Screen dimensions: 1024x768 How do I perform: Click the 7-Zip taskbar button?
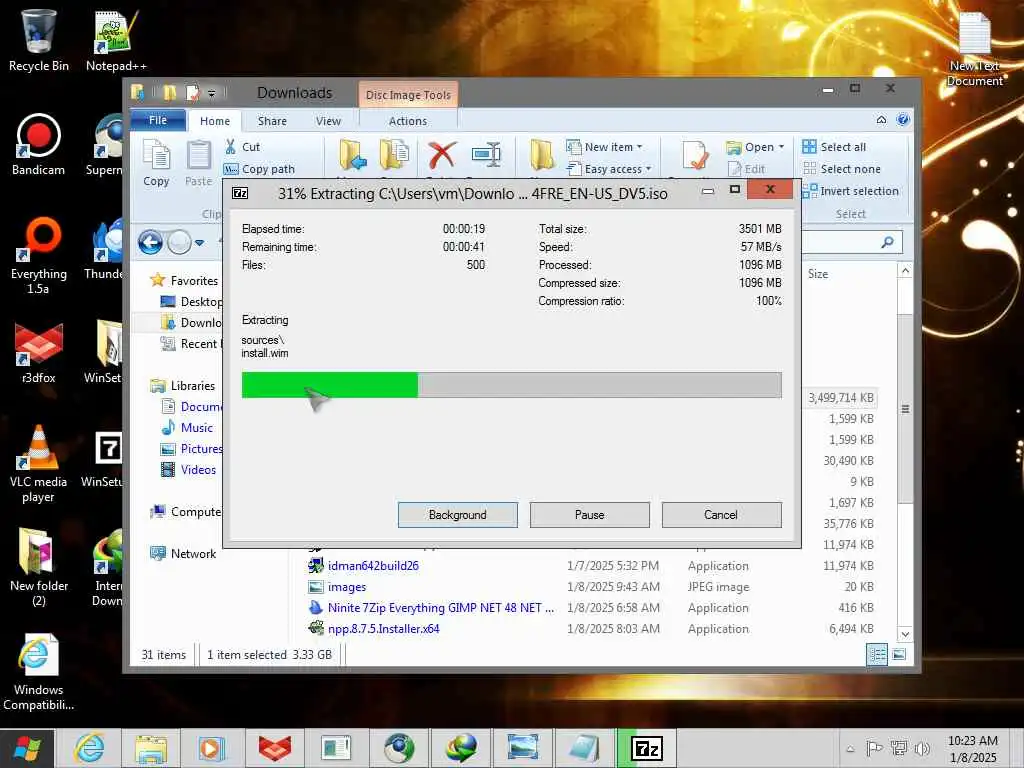(648, 748)
